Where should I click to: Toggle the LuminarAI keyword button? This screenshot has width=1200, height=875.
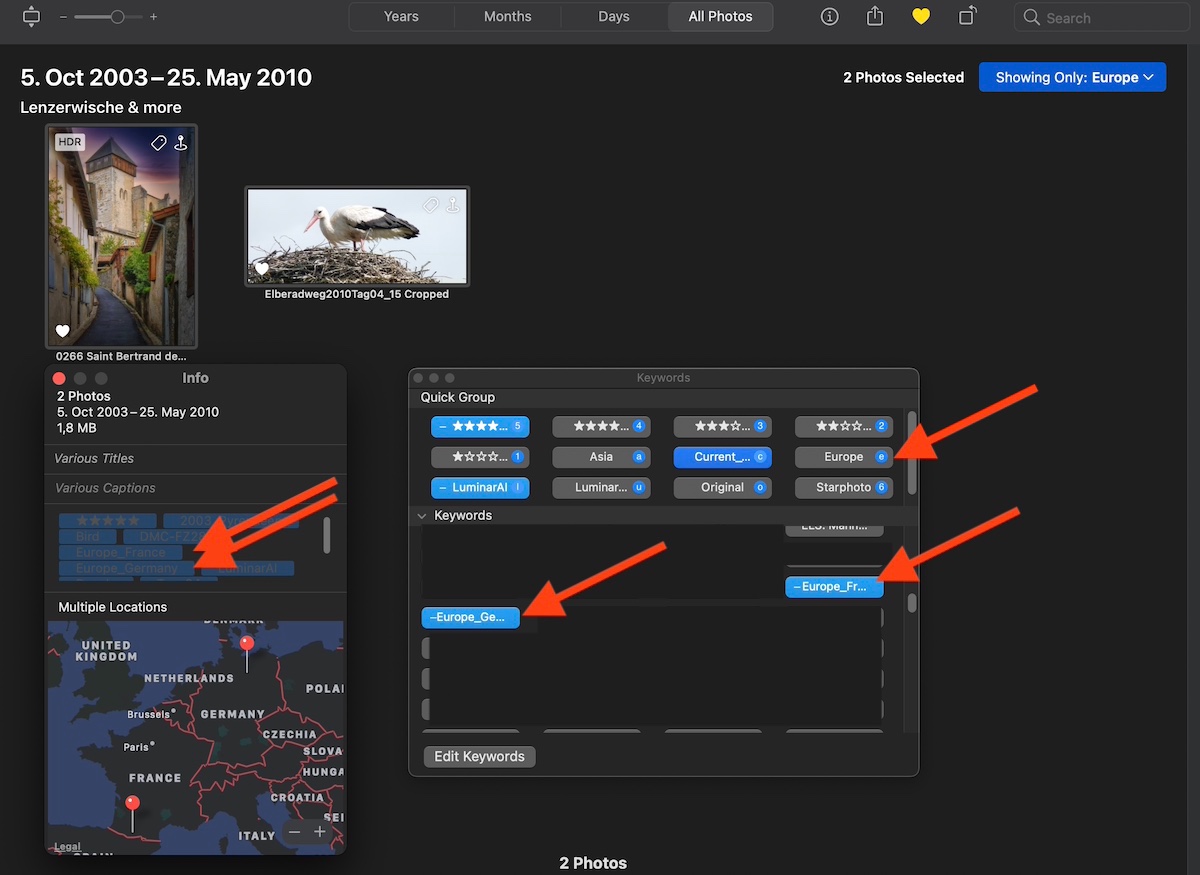click(480, 488)
